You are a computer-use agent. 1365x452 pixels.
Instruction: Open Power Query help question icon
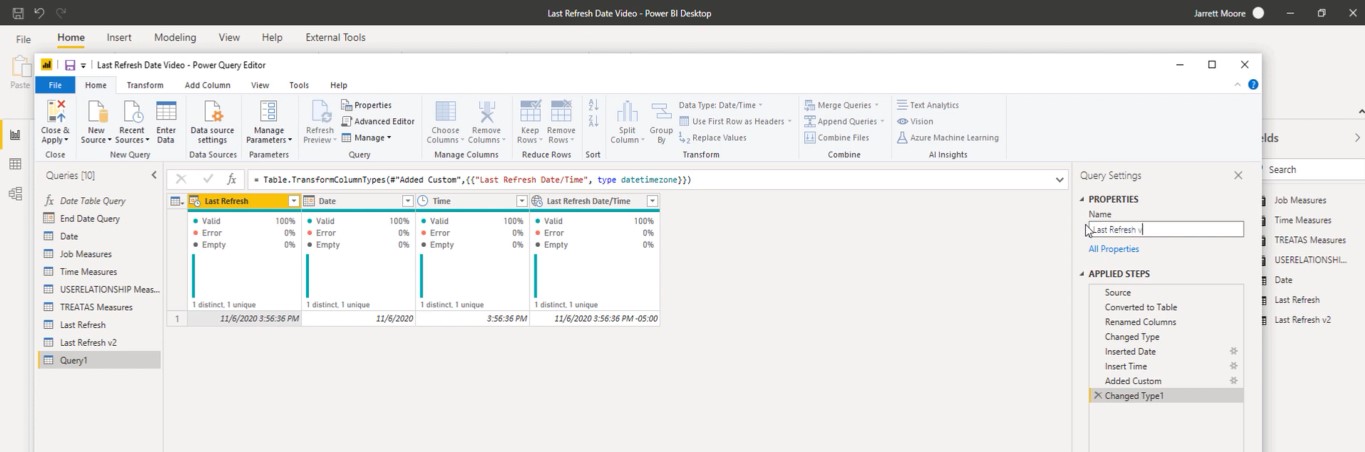click(1253, 85)
